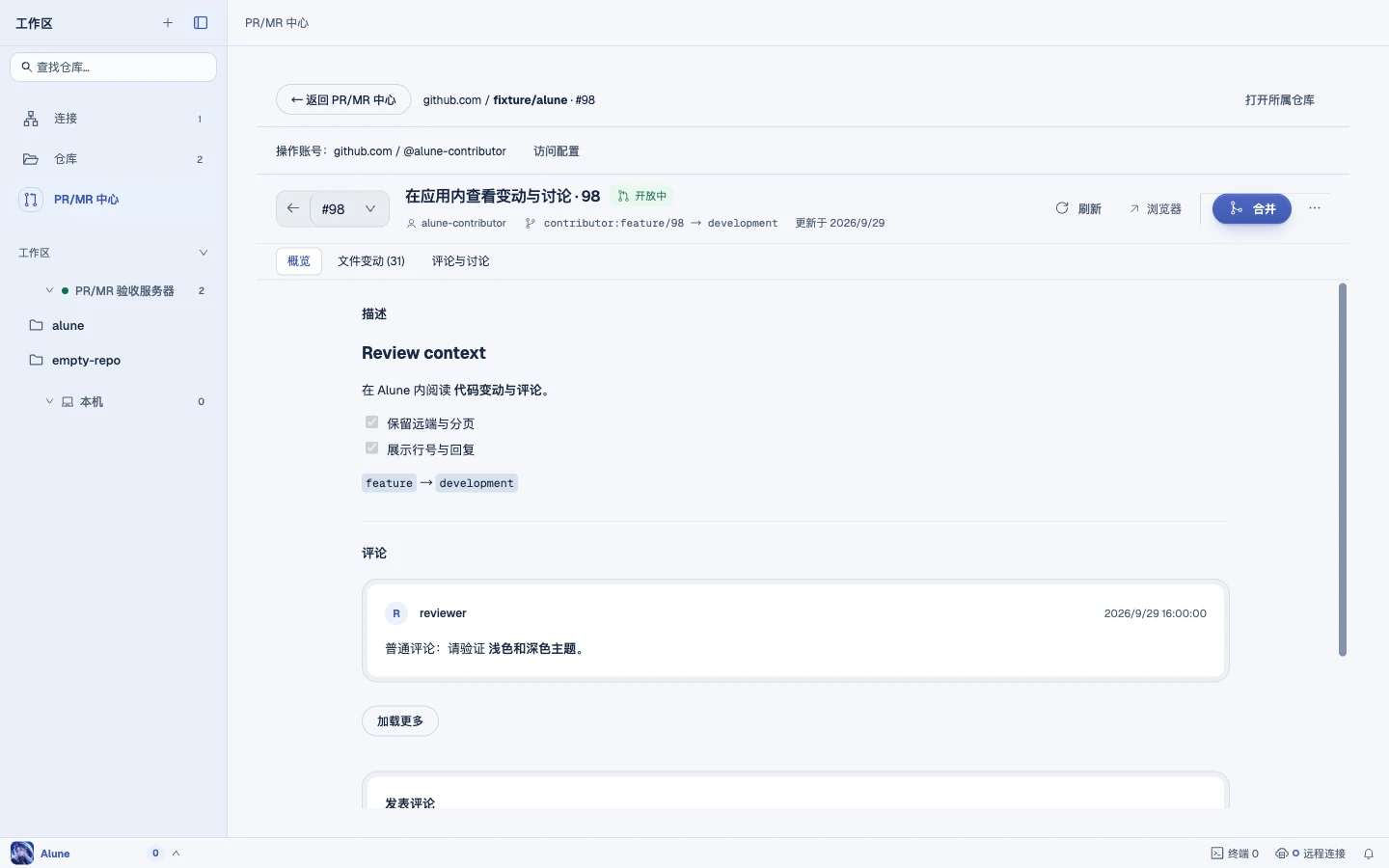1389x868 pixels.
Task: Click the comment timestamp 2026/9/29 16:00:00
Action: (1156, 613)
